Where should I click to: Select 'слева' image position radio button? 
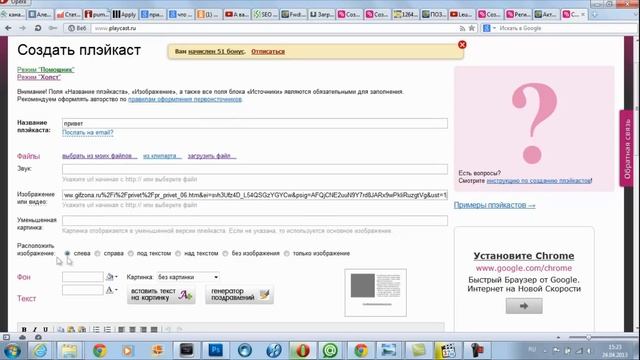(x=67, y=253)
